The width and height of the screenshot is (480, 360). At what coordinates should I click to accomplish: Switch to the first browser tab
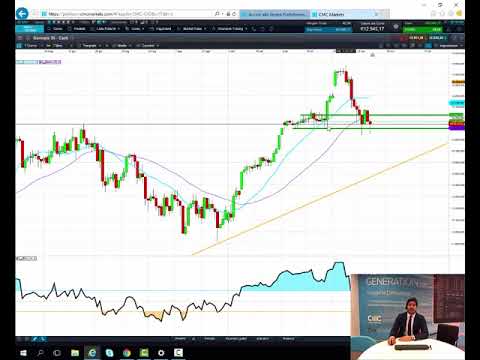[x=275, y=14]
